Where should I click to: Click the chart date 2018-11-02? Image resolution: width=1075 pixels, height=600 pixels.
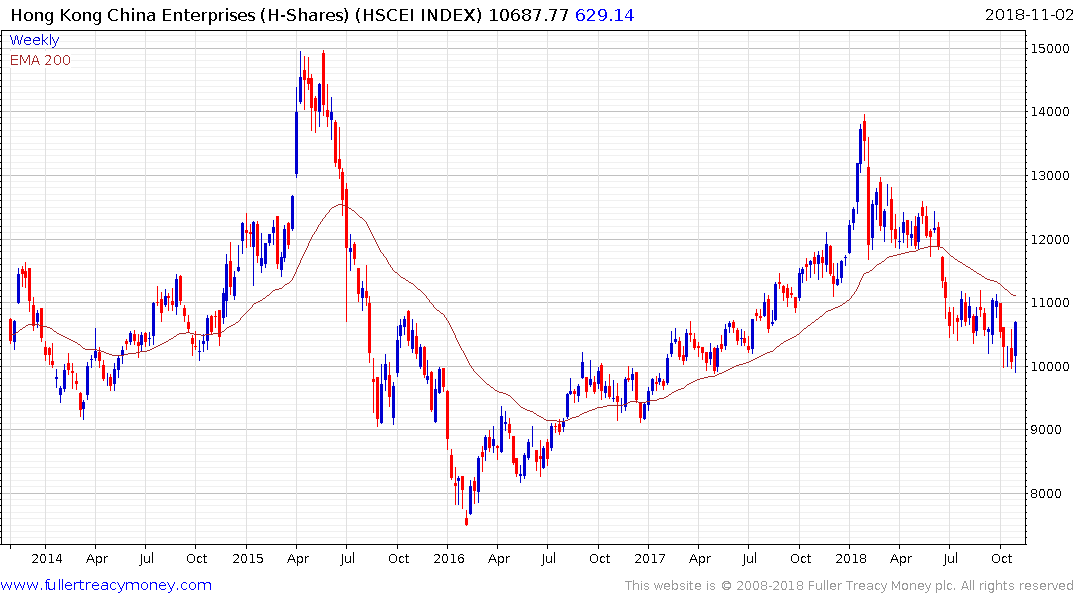1027,15
